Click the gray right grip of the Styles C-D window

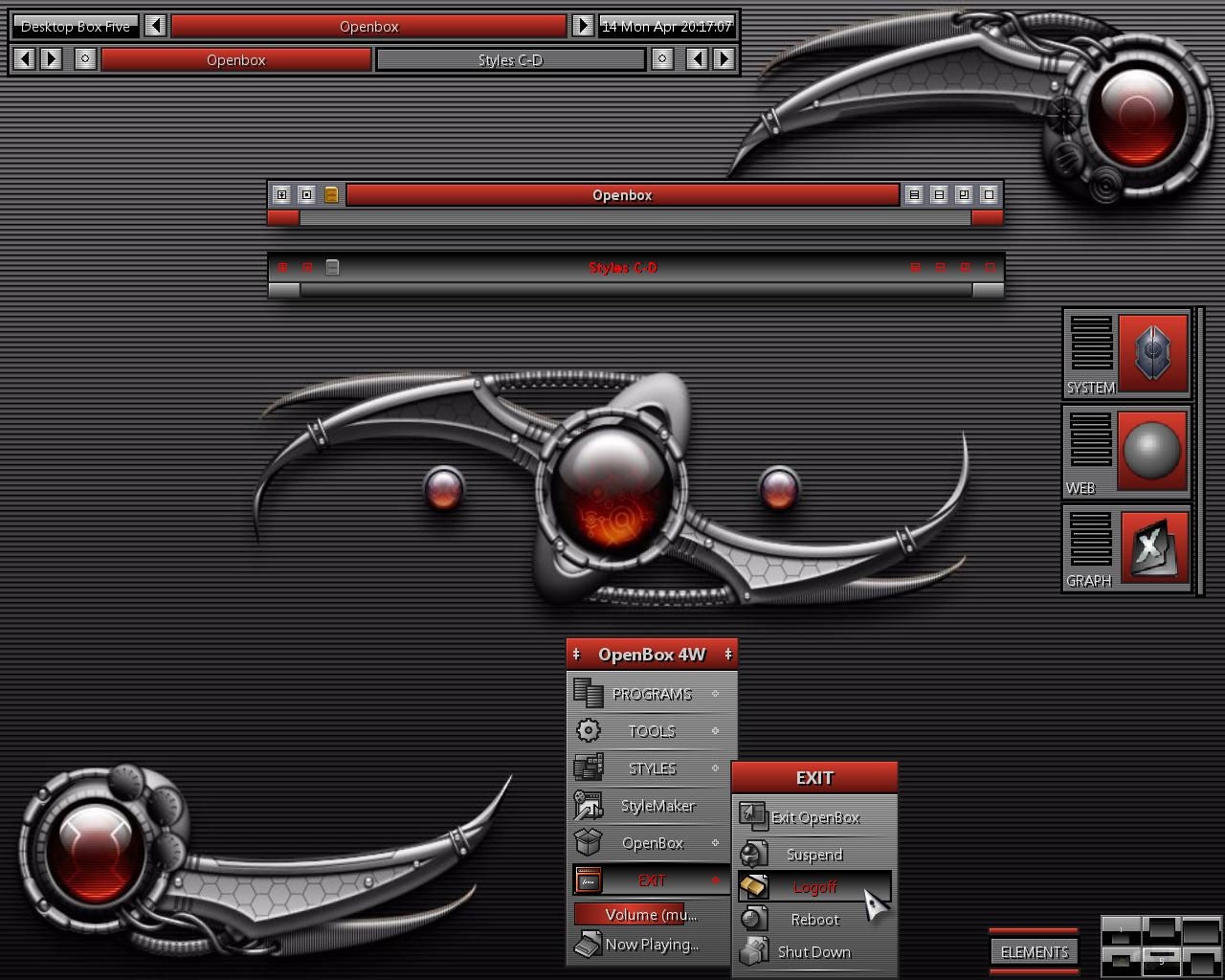(x=988, y=290)
